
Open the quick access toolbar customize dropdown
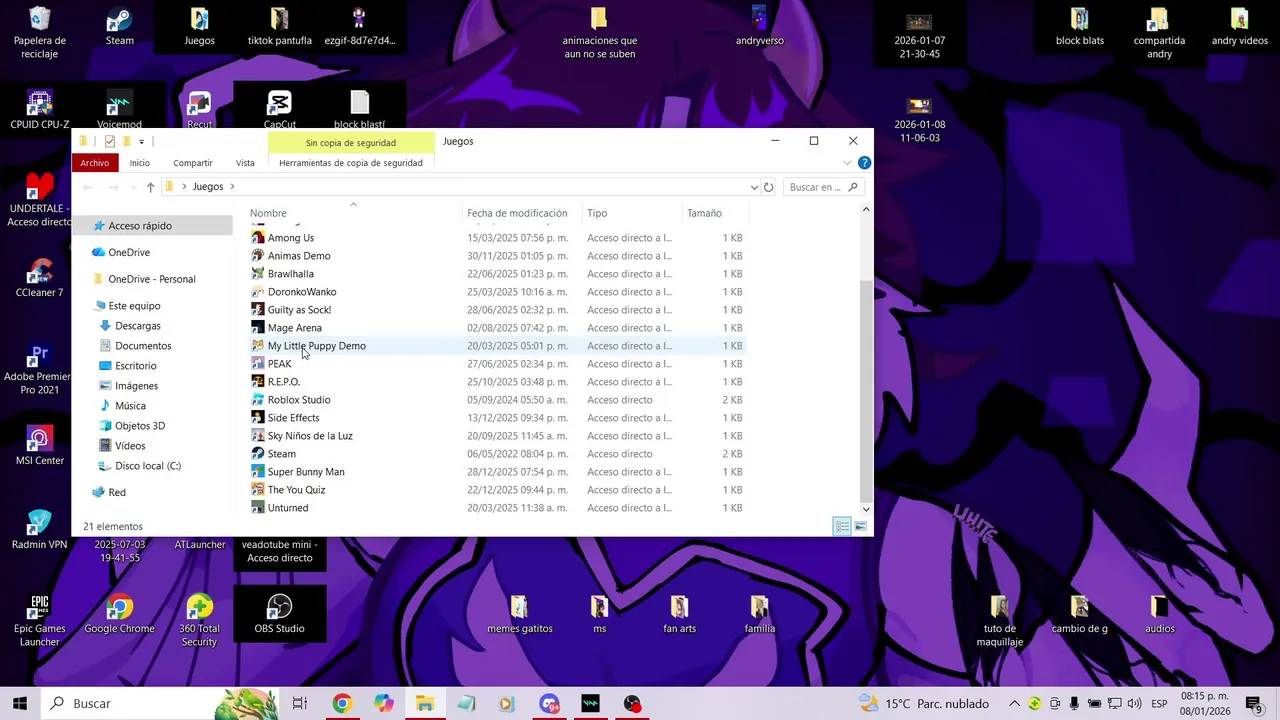141,141
